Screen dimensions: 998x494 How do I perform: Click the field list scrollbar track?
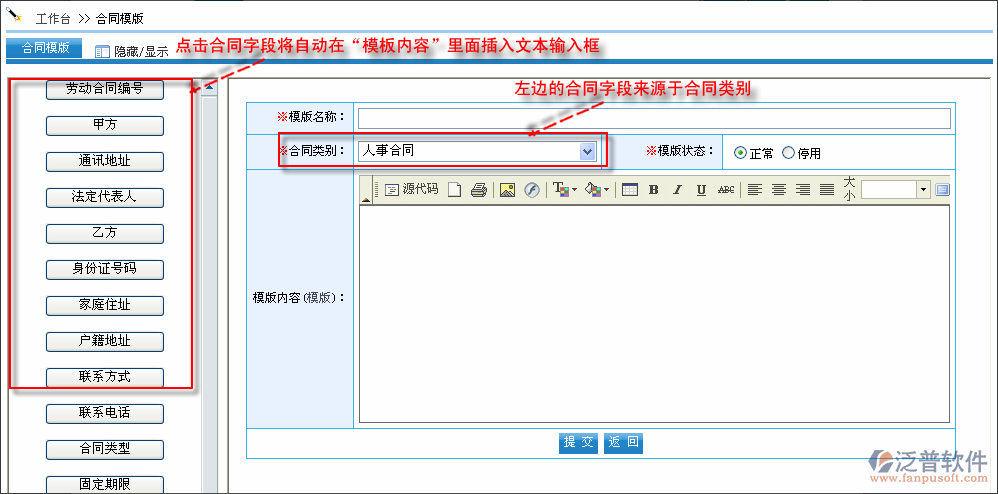click(209, 294)
